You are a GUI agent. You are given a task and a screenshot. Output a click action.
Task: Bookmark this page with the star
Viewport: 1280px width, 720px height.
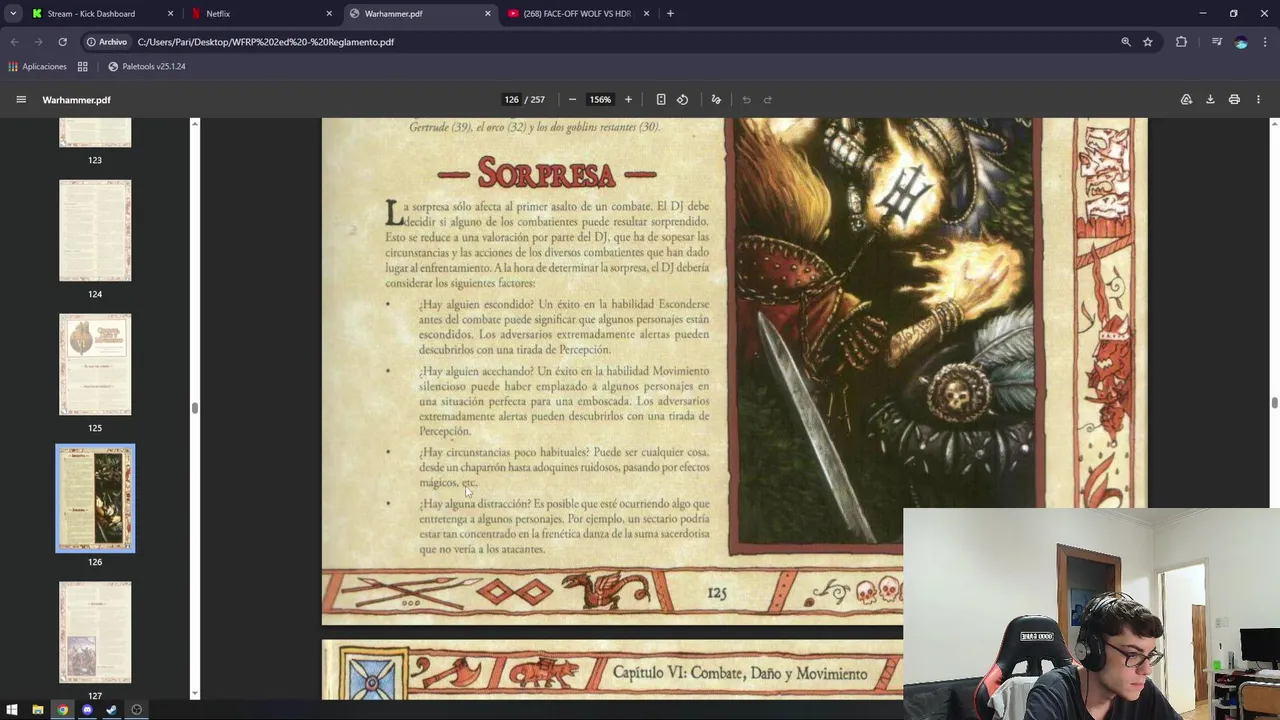pos(1148,42)
